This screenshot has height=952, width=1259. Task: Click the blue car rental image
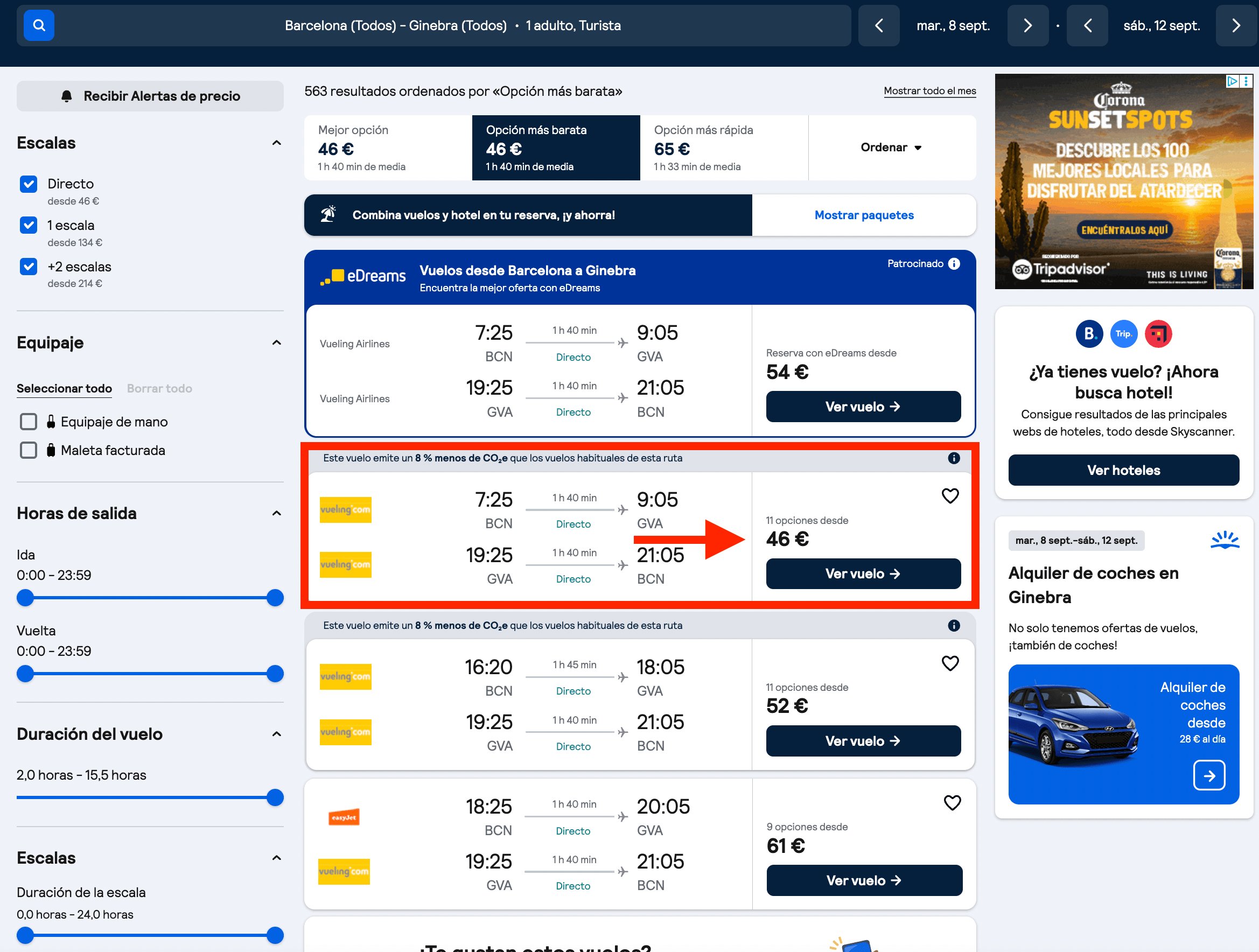coord(1123,734)
